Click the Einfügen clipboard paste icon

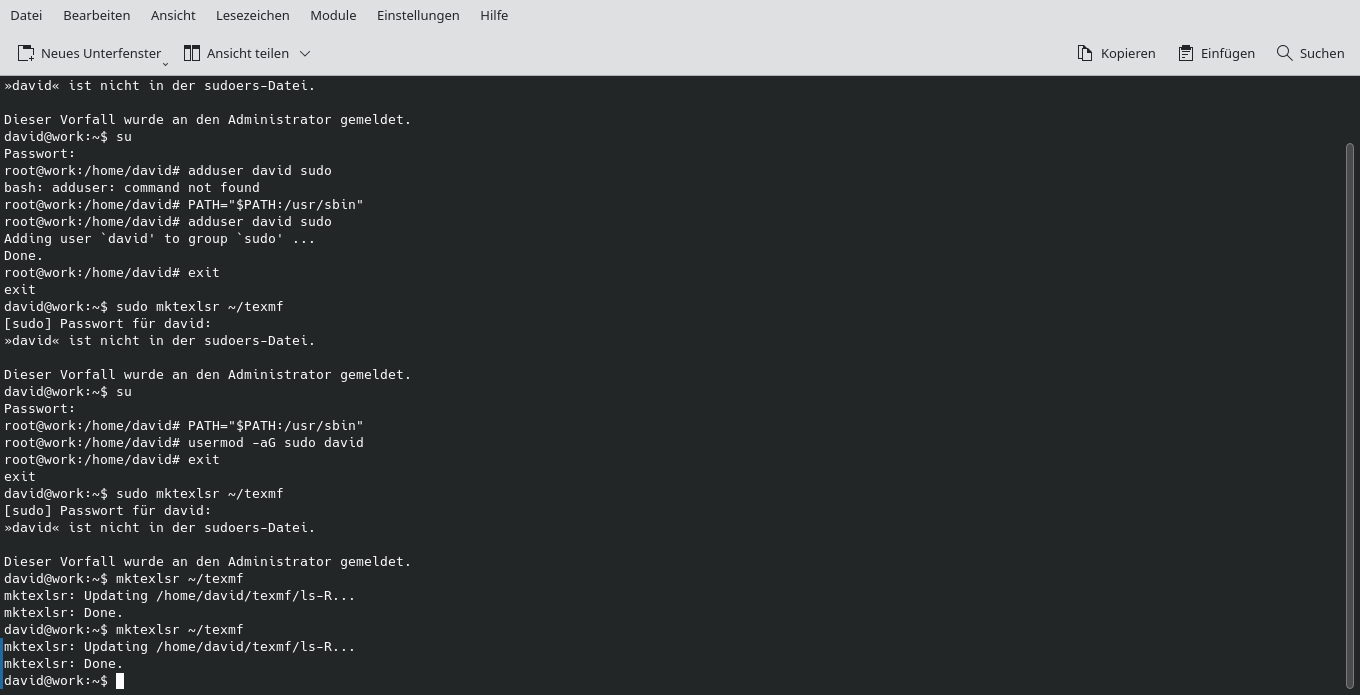(x=1185, y=53)
